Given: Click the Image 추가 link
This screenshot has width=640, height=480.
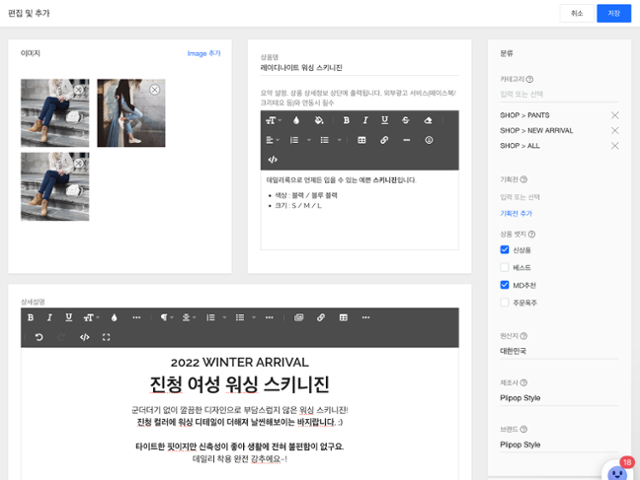Looking at the screenshot, I should tap(204, 53).
